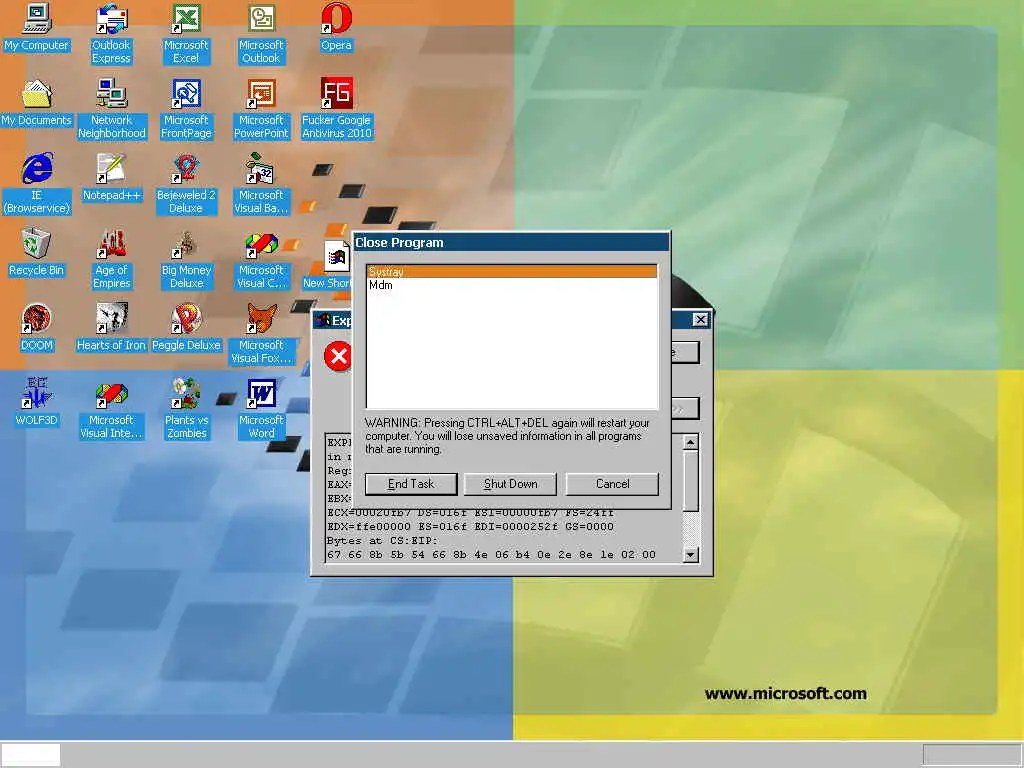Click scroll down arrow in error details
Viewport: 1024px width, 768px height.
[x=690, y=555]
